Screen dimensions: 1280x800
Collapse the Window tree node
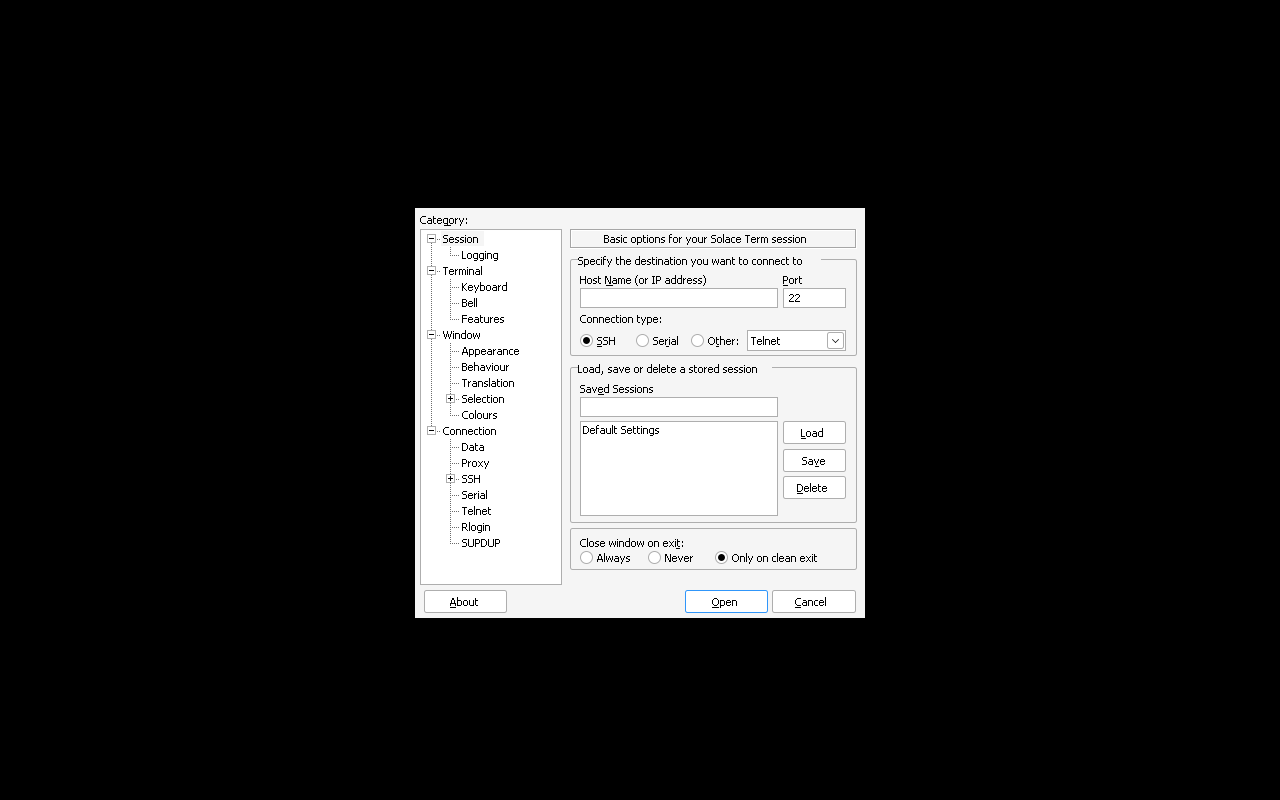point(432,335)
